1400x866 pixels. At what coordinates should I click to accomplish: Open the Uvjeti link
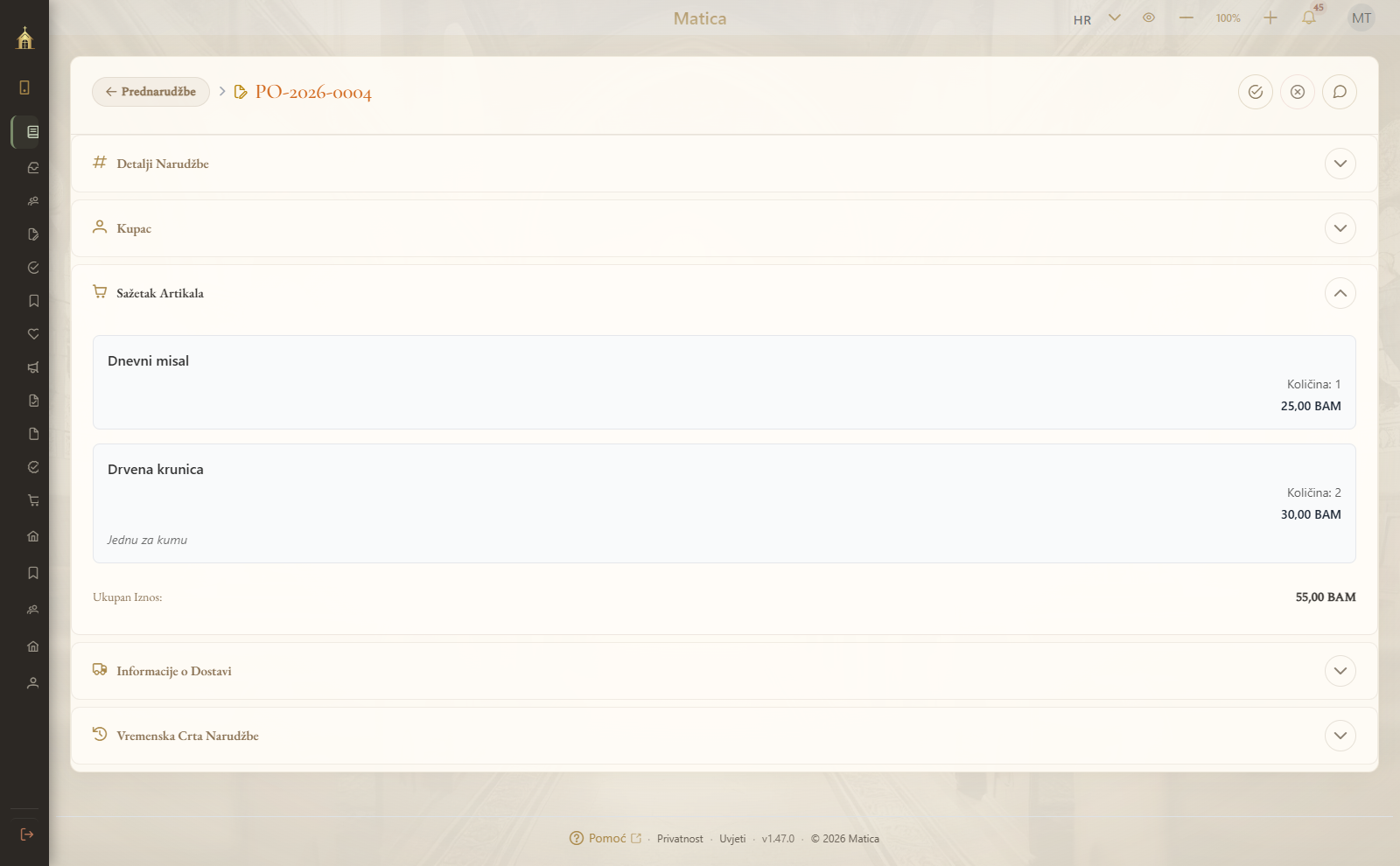[732, 839]
